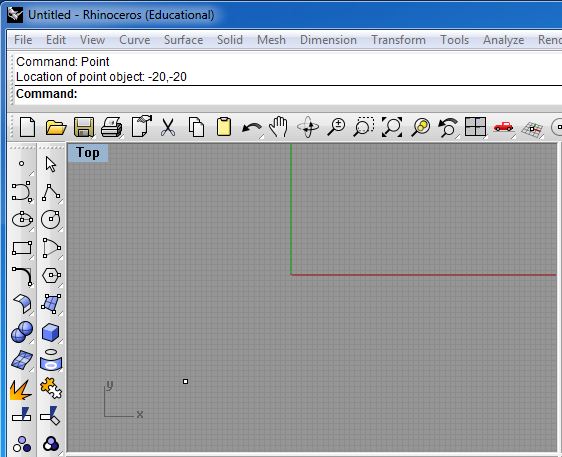This screenshot has width=562, height=457.
Task: Select the blue curved surface patch tool
Action: [22, 360]
